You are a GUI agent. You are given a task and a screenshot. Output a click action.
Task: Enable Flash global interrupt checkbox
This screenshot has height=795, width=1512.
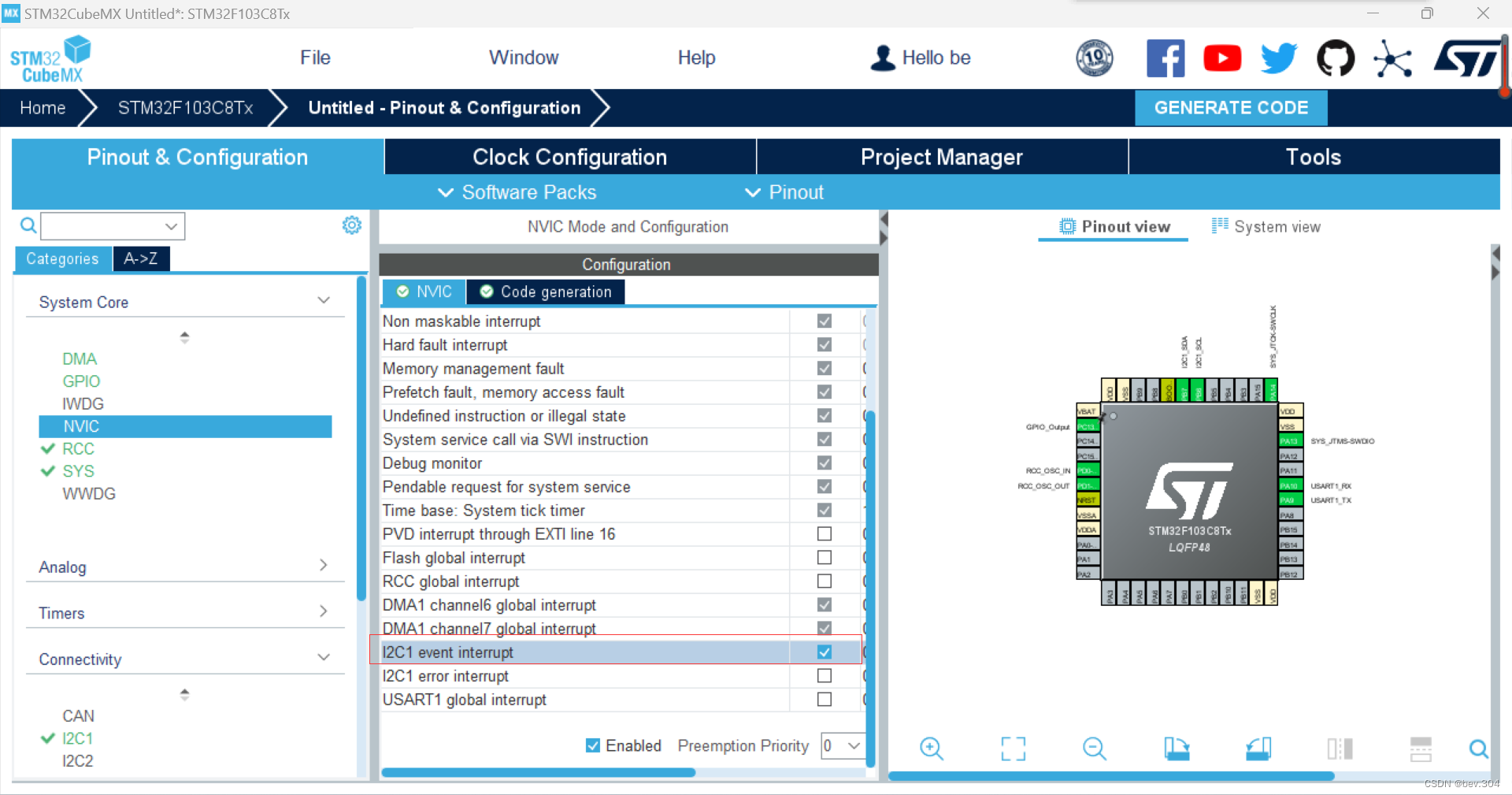[825, 557]
